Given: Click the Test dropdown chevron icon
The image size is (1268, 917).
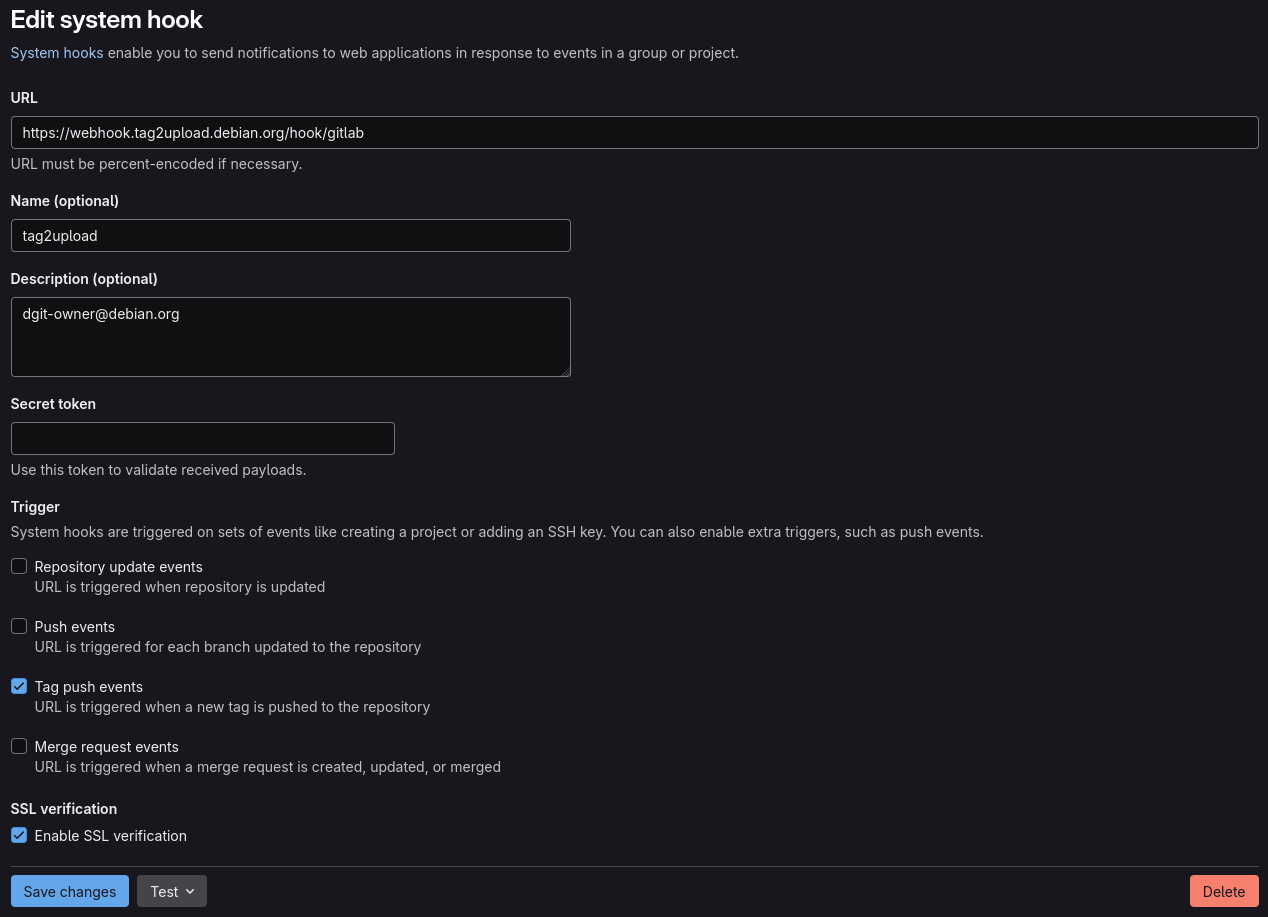Looking at the screenshot, I should [x=190, y=892].
